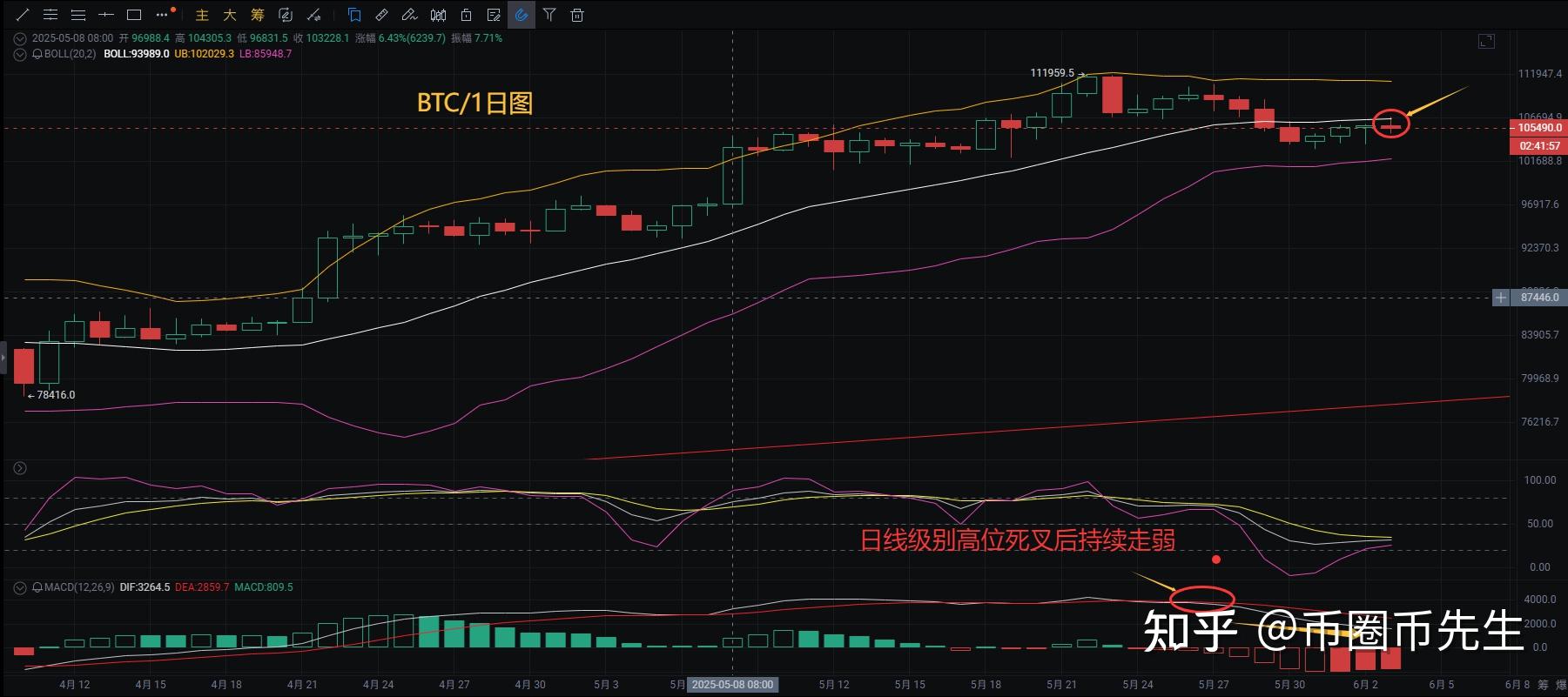1568x697 pixels.
Task: Click the fullscreen expand chart icon
Action: click(1487, 41)
